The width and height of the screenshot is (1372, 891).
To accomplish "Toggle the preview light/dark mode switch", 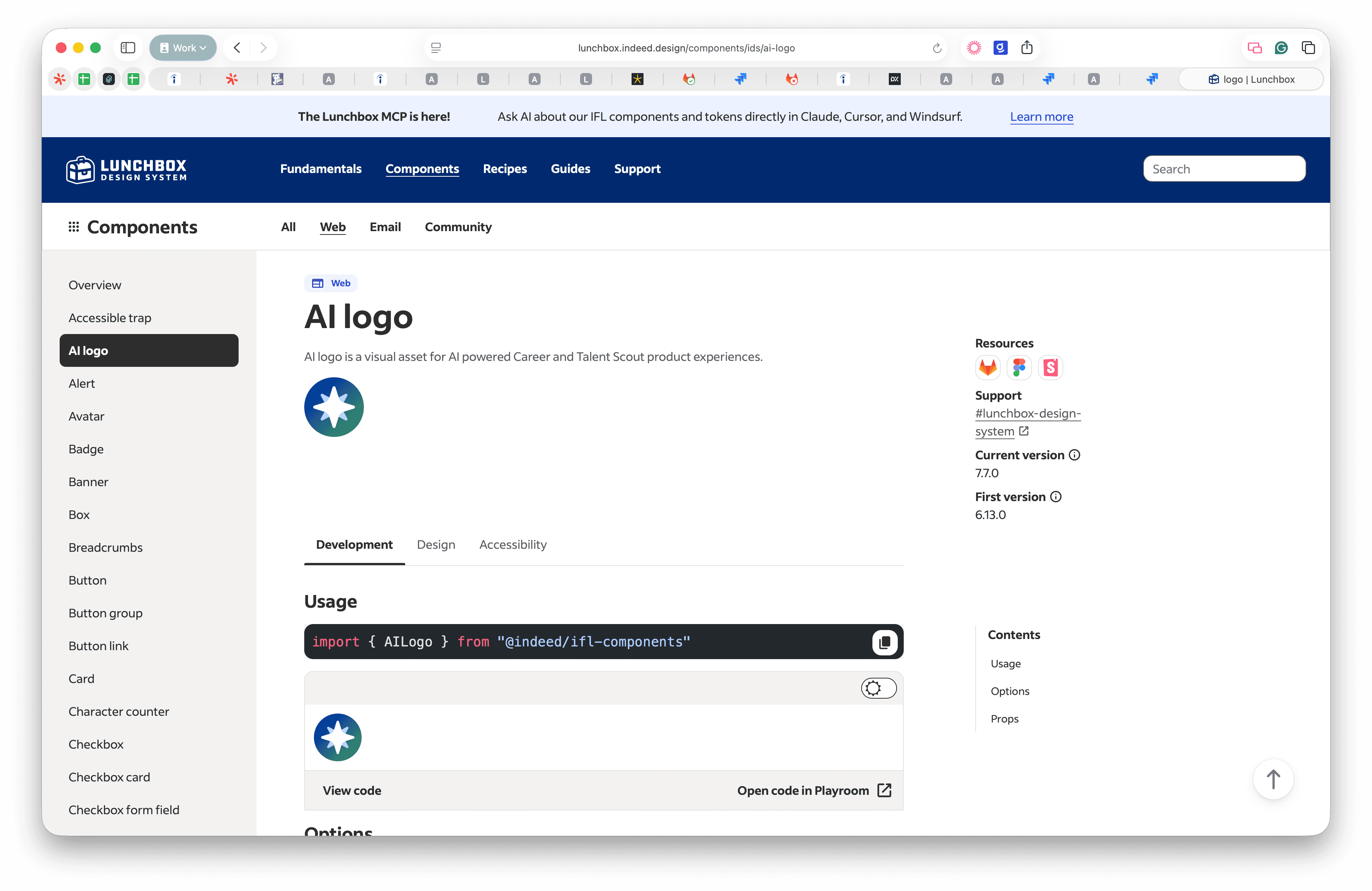I will (878, 688).
